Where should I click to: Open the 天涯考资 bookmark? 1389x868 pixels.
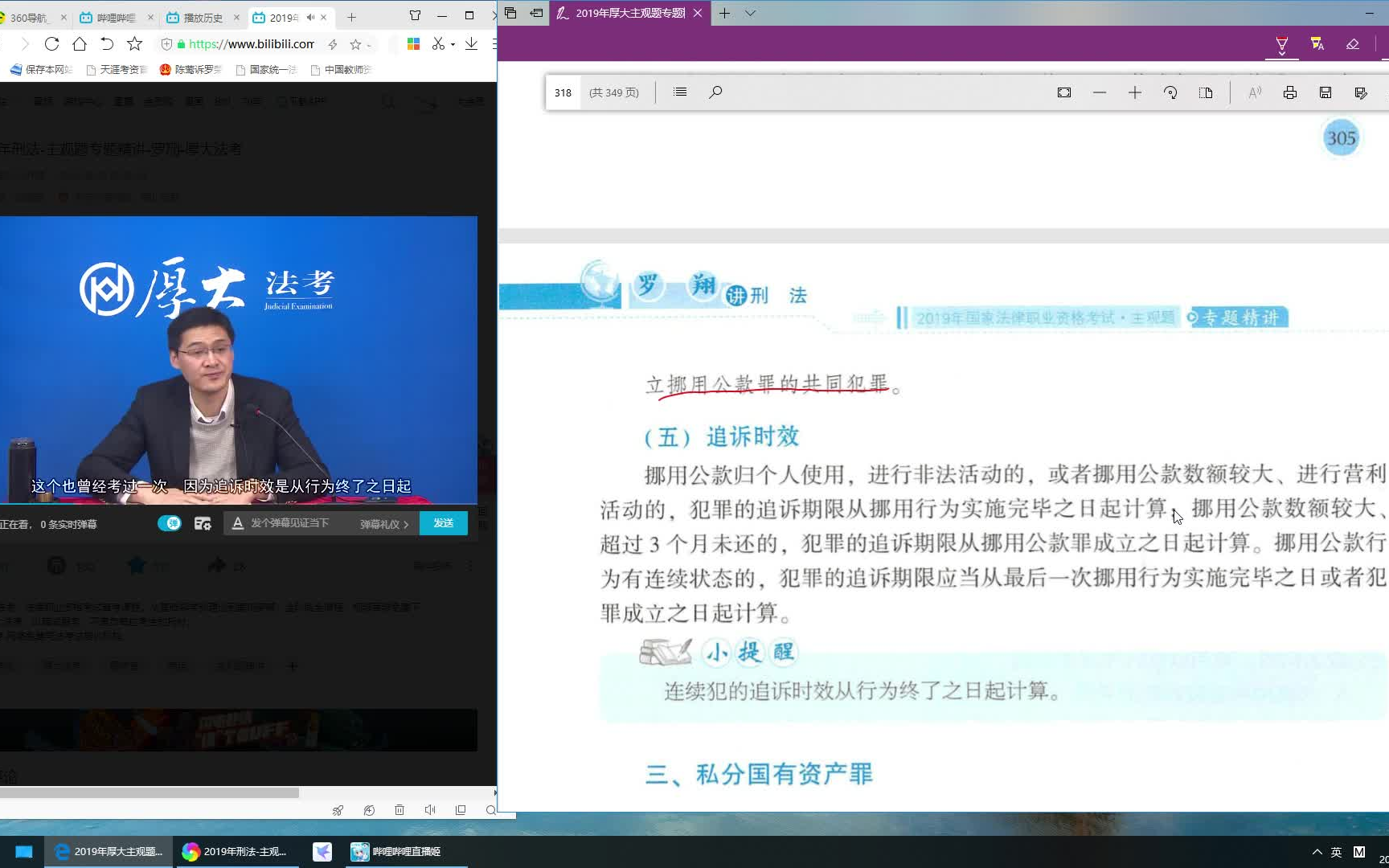(x=117, y=70)
